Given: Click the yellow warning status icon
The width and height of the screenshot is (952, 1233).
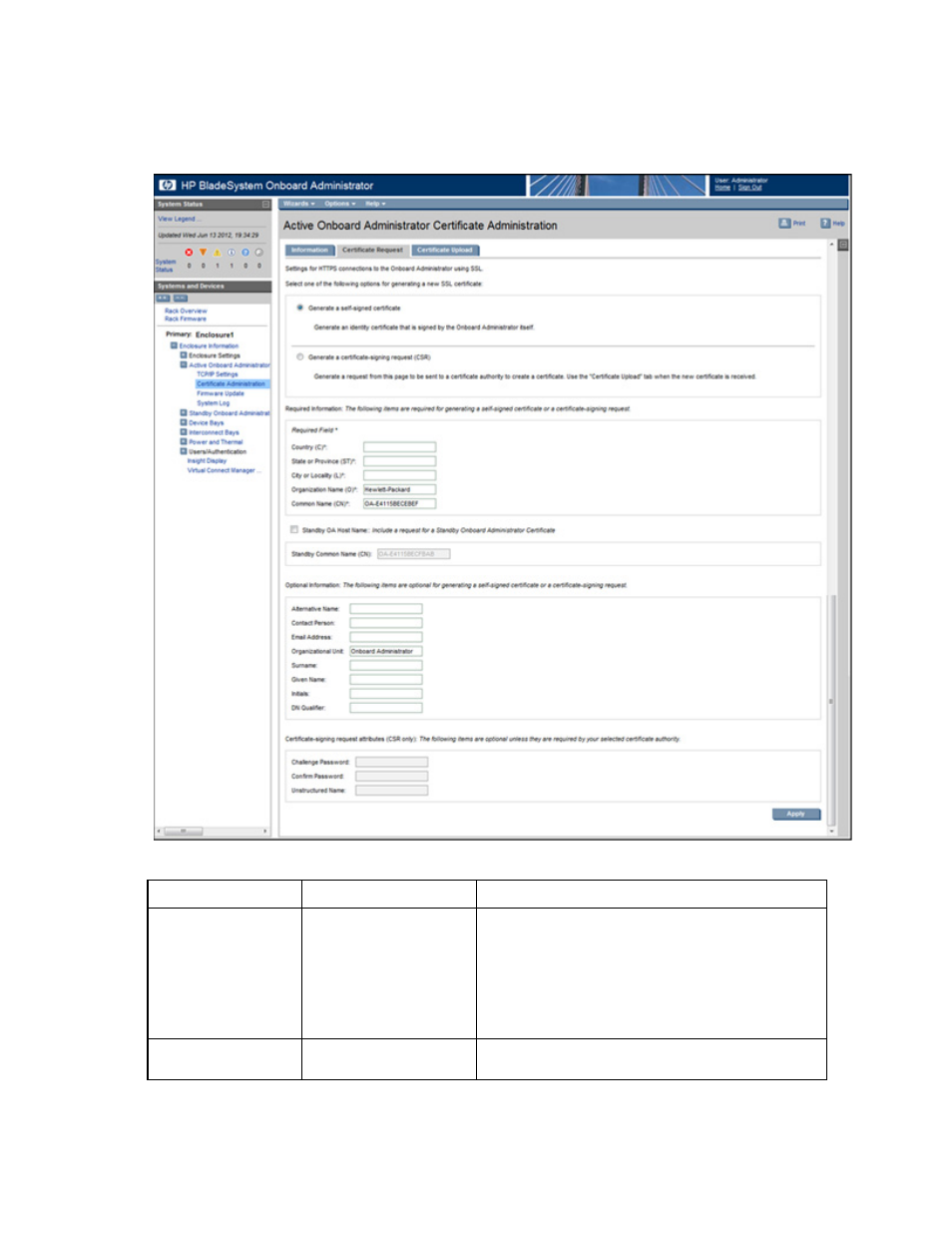Looking at the screenshot, I should (217, 253).
